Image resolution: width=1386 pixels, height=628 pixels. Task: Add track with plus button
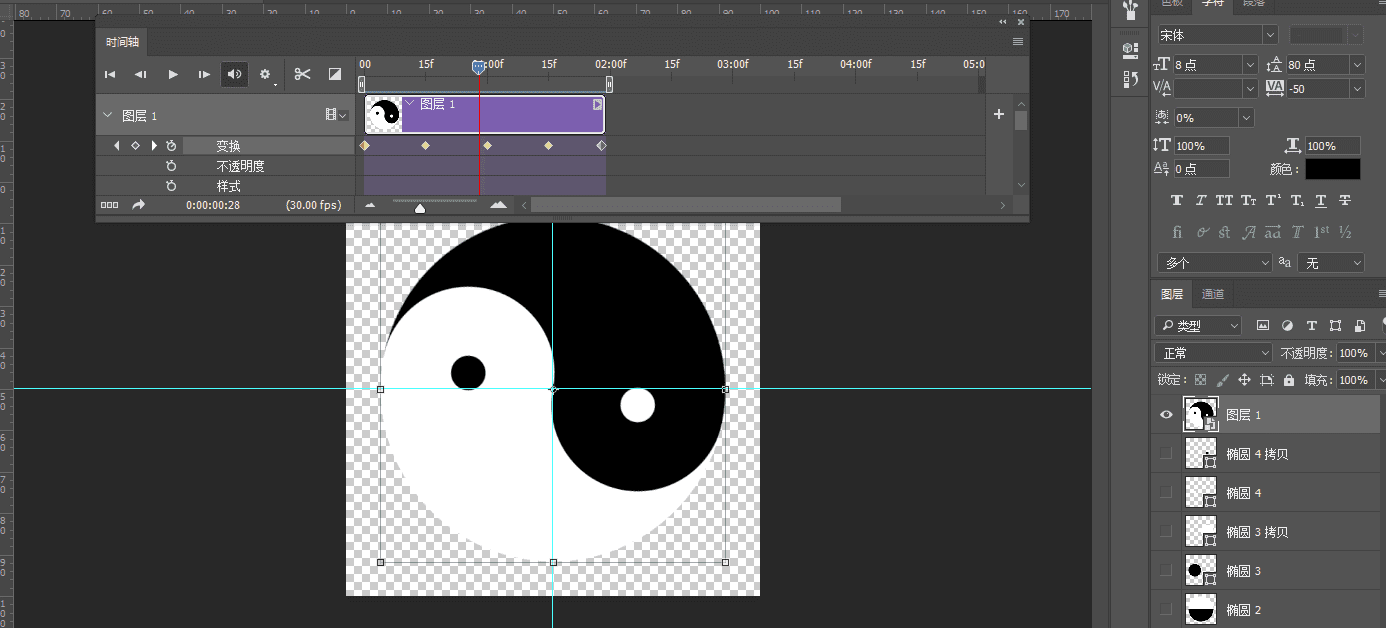(x=998, y=114)
